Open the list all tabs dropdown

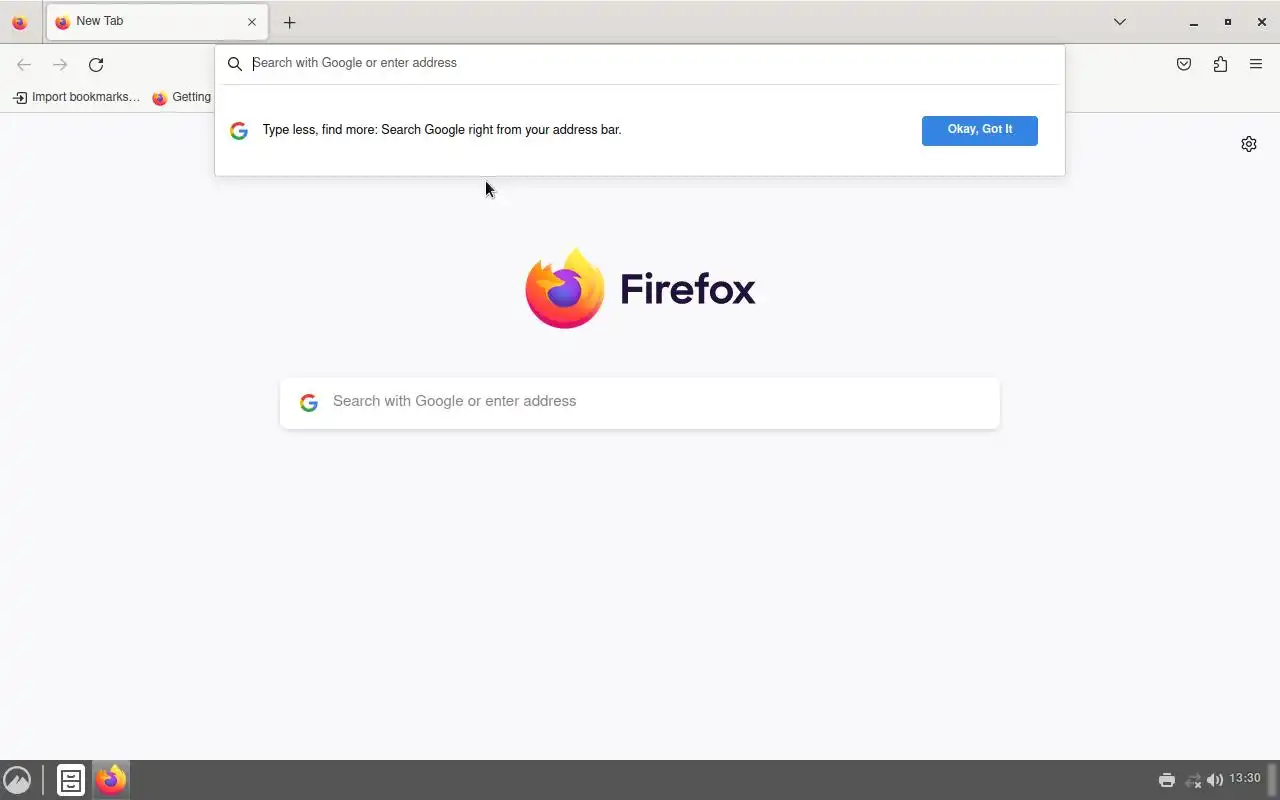[x=1120, y=22]
